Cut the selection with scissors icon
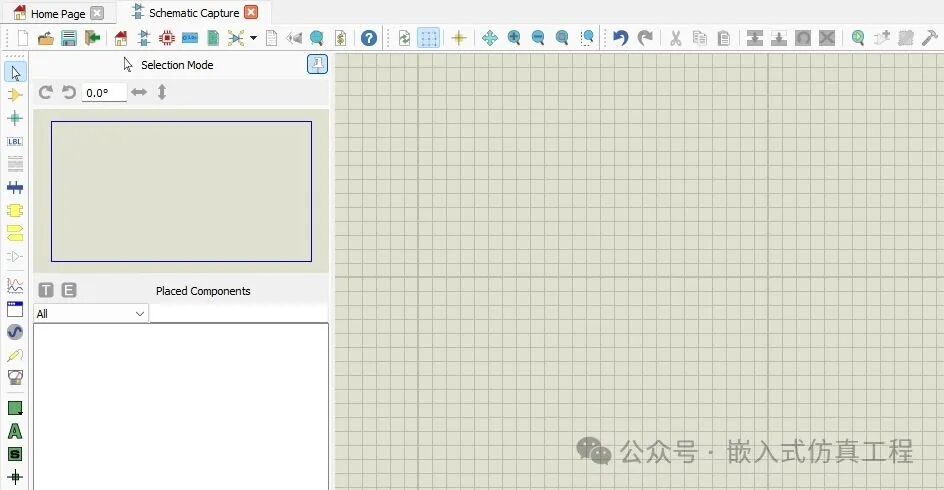944x490 pixels. click(x=676, y=39)
